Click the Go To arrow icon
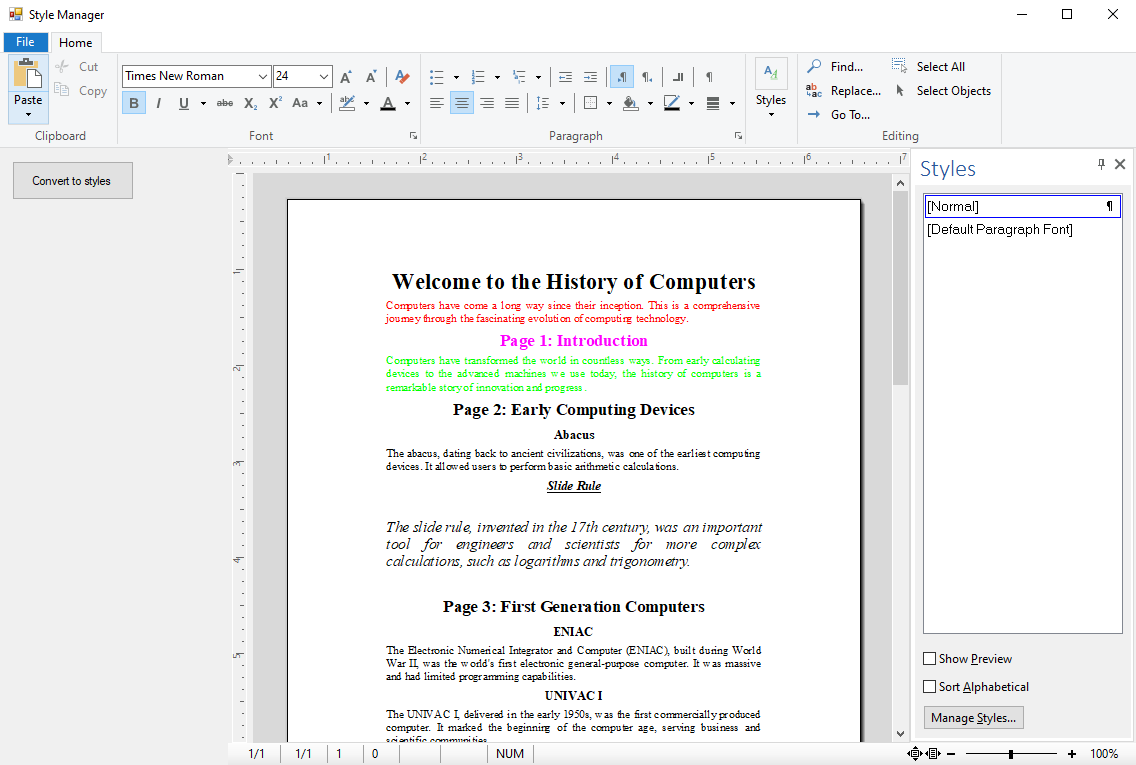The image size is (1136, 765). pos(814,114)
